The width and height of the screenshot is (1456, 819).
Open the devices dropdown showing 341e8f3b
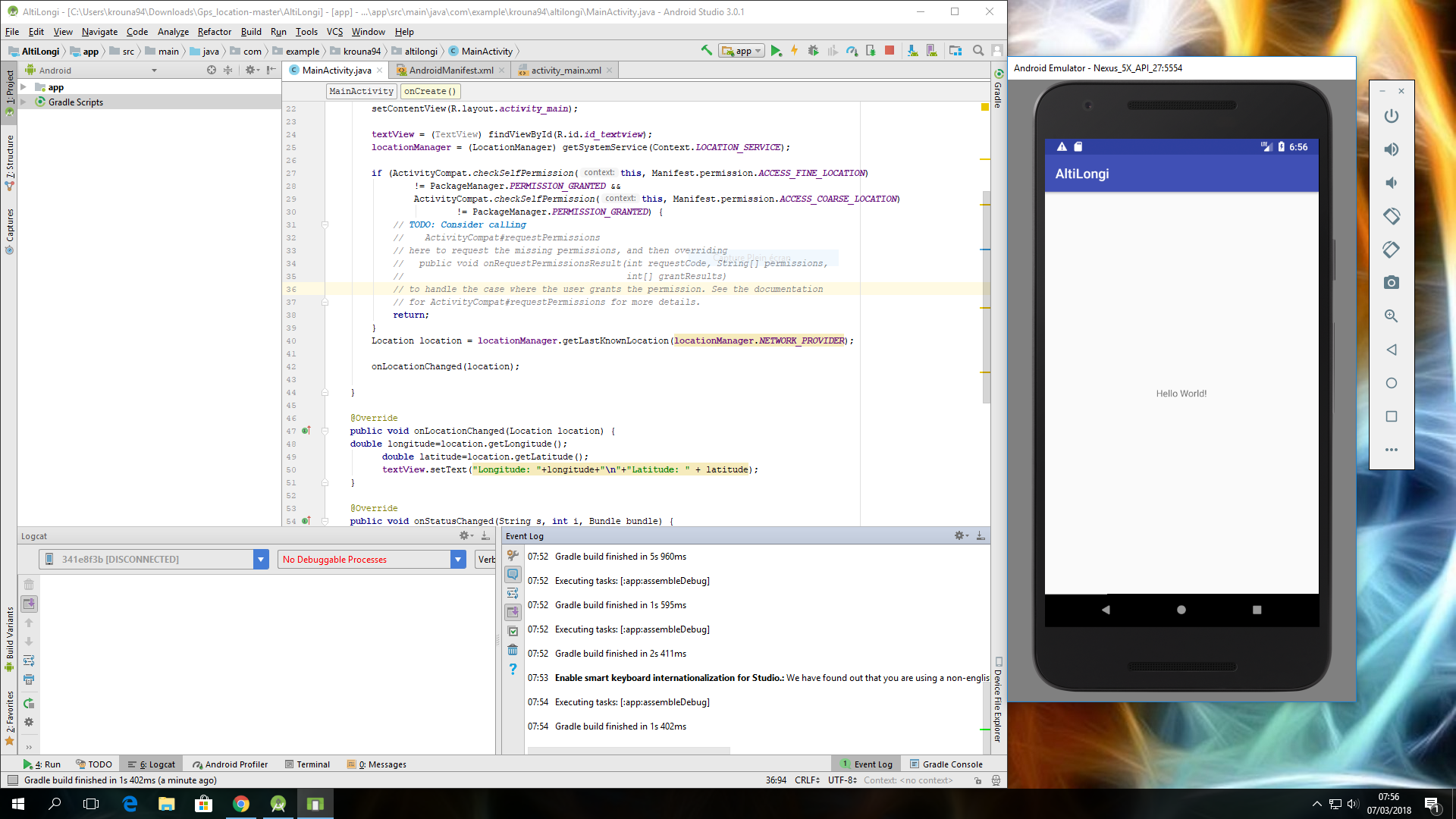point(261,559)
